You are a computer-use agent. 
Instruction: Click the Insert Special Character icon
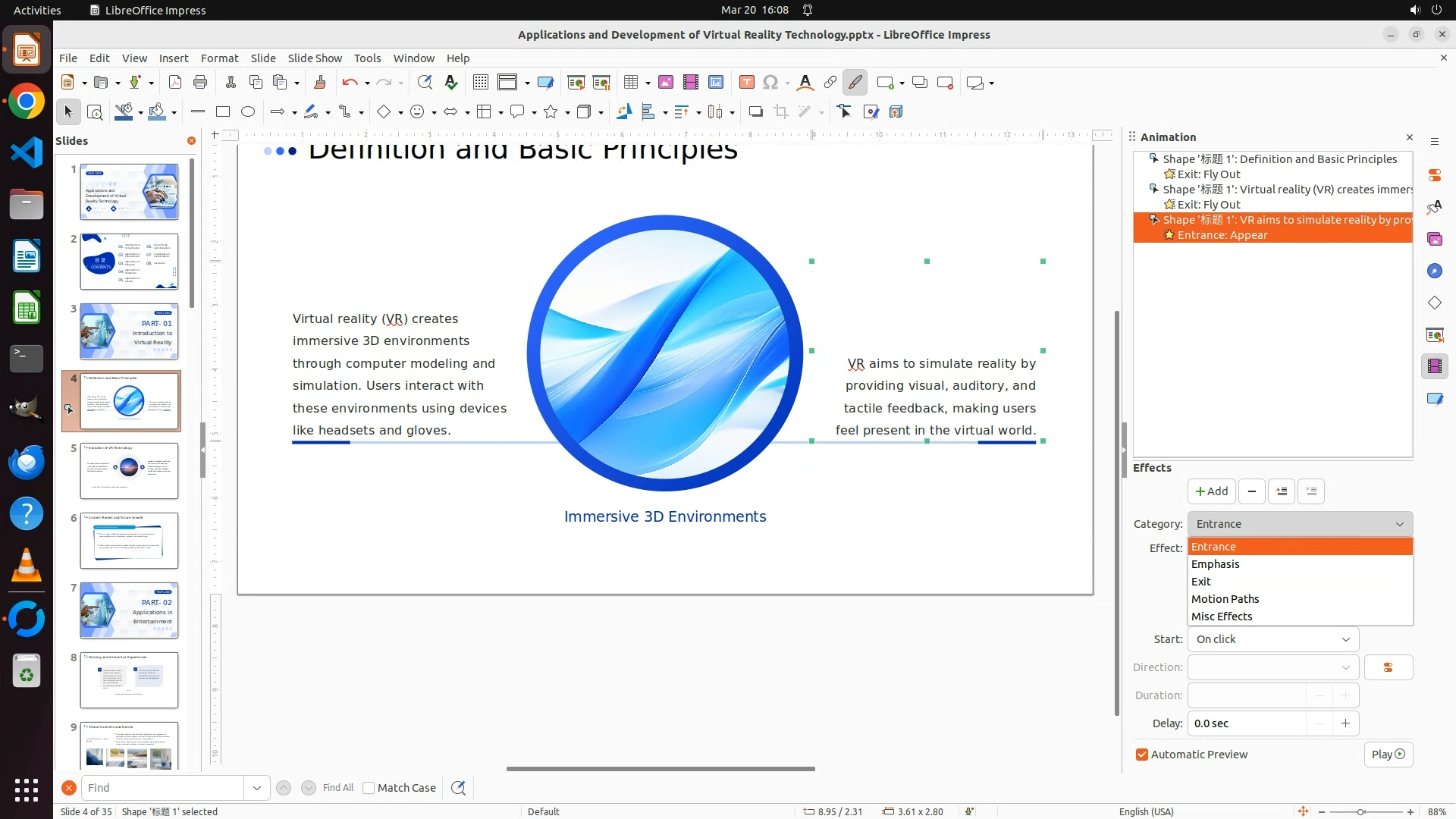[x=770, y=83]
